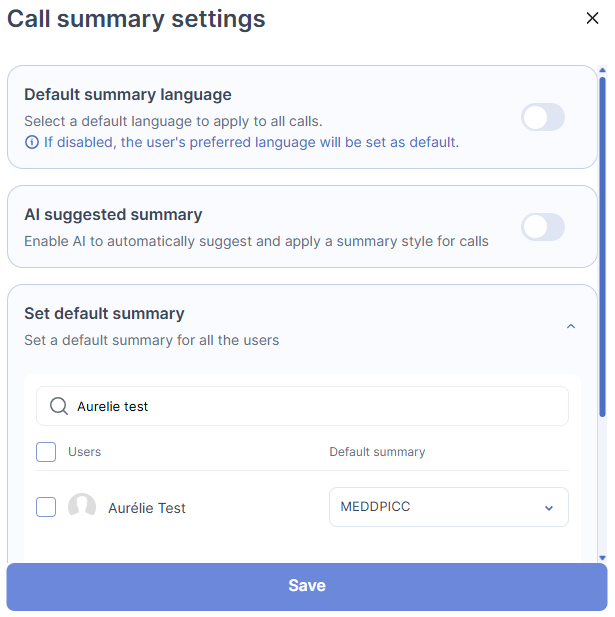Tick the checkbox next to Aurélie Test

(x=46, y=507)
